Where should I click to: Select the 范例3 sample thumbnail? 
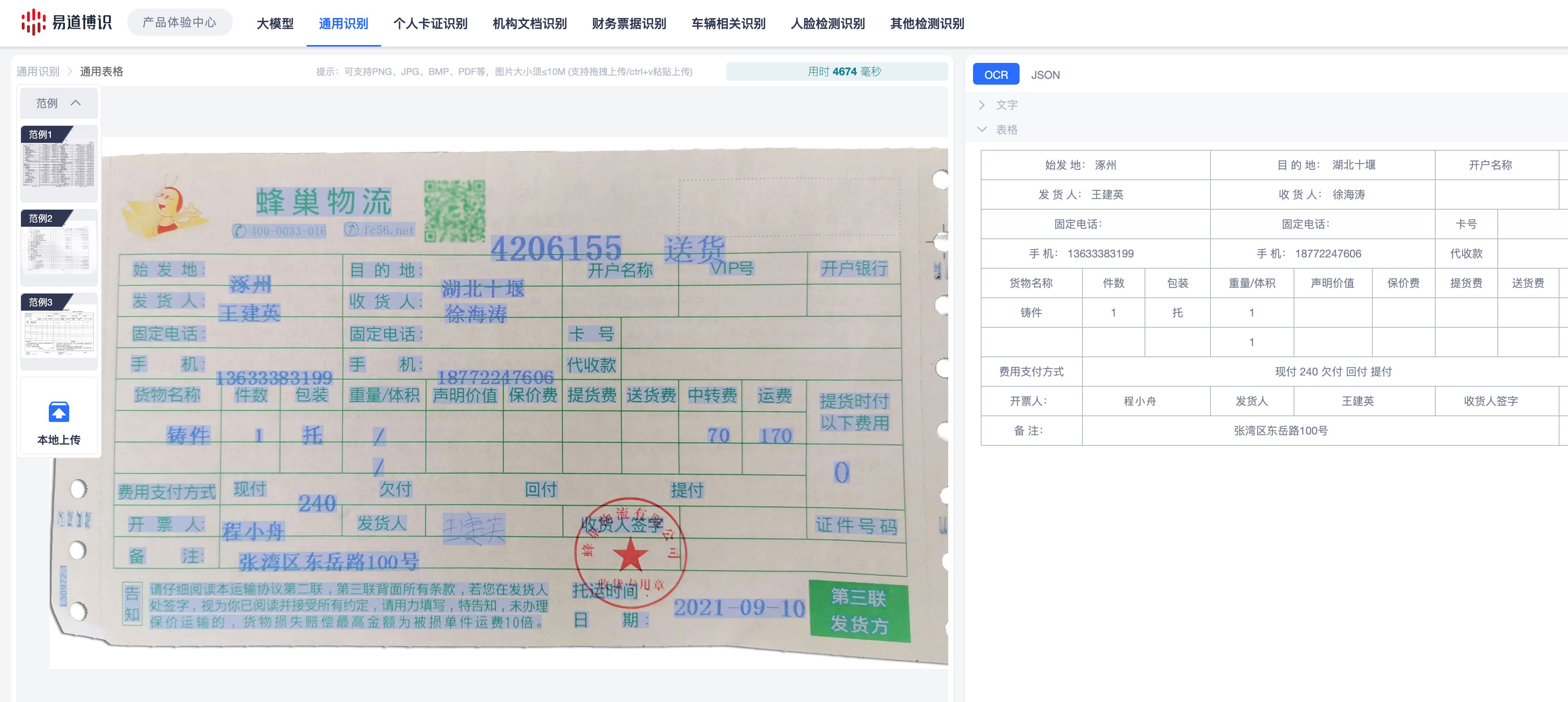(x=59, y=331)
